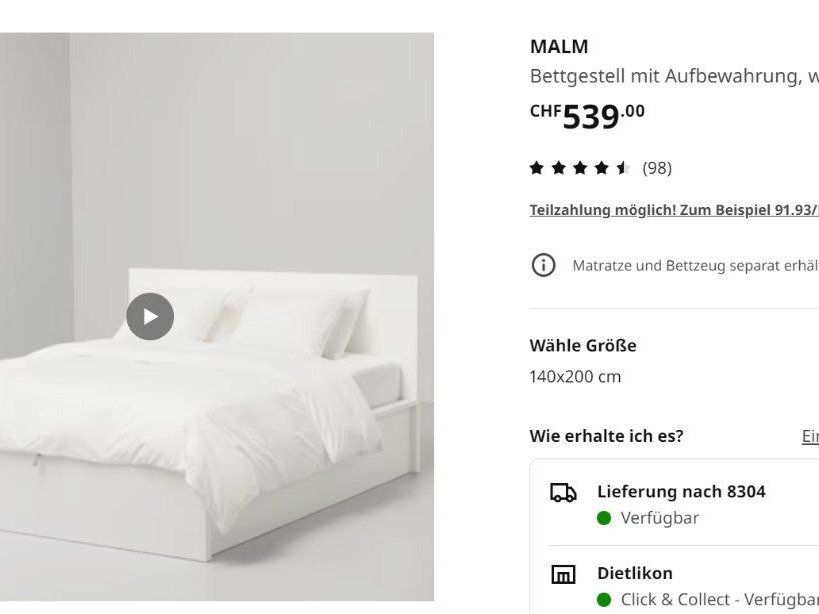
Task: Click the Click & Collect green dot
Action: [603, 600]
